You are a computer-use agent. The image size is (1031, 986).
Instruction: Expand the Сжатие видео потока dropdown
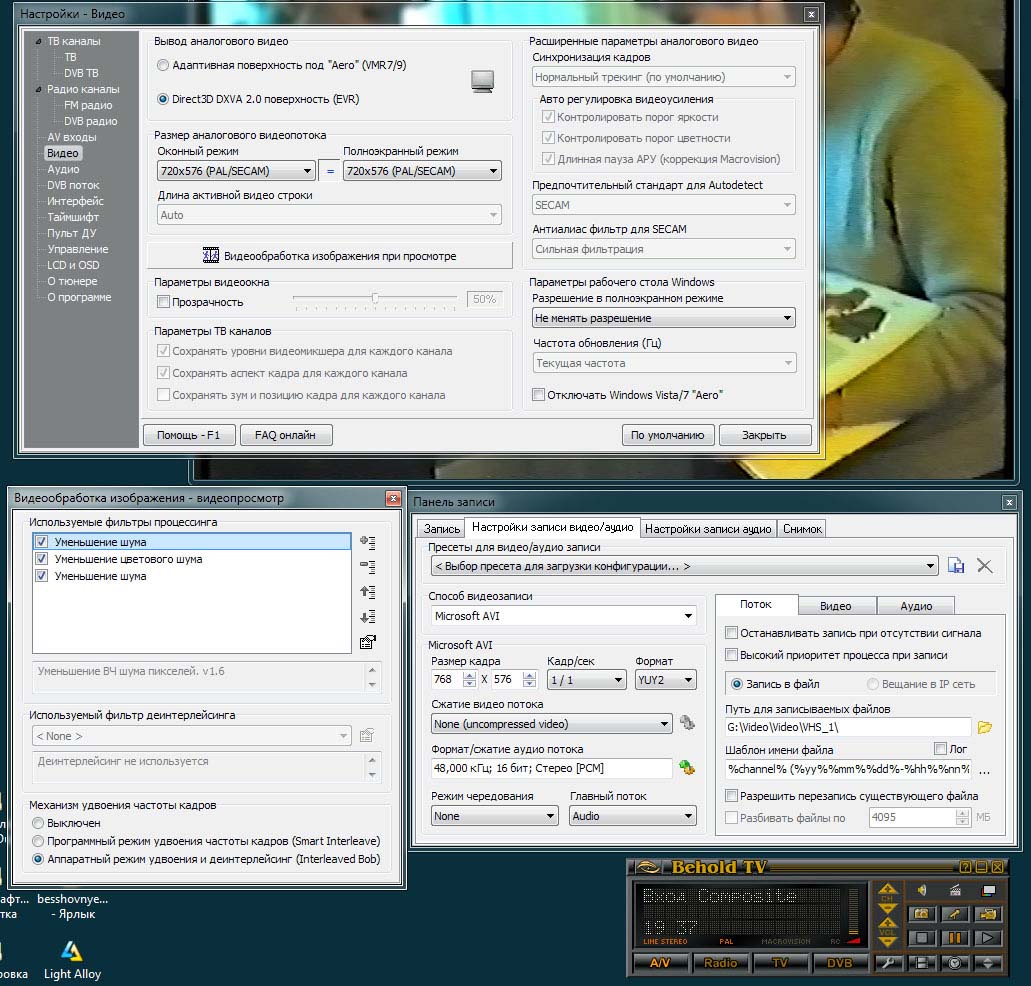pos(552,724)
